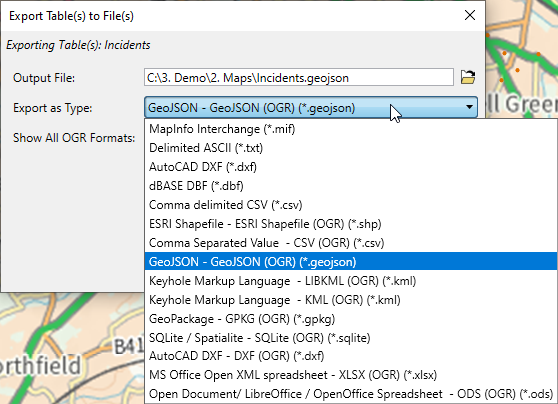Click the Output File label
The height and width of the screenshot is (404, 558).
pyautogui.click(x=44, y=78)
